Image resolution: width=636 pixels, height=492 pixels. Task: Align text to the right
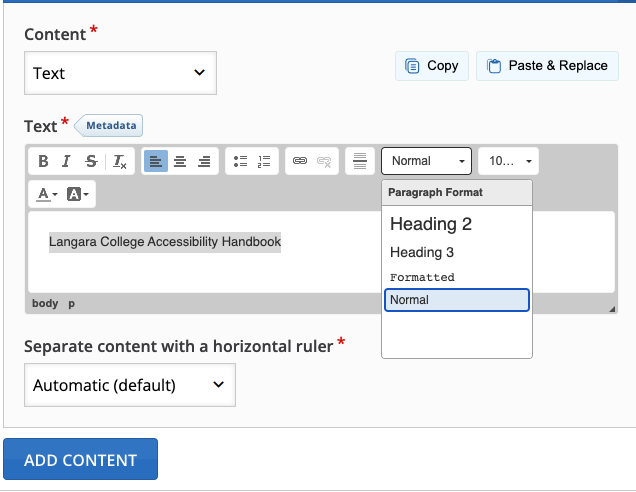coord(204,161)
